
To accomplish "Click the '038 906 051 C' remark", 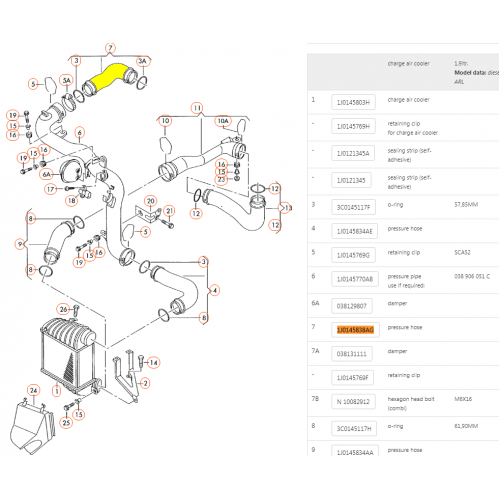I will pyautogui.click(x=472, y=276).
